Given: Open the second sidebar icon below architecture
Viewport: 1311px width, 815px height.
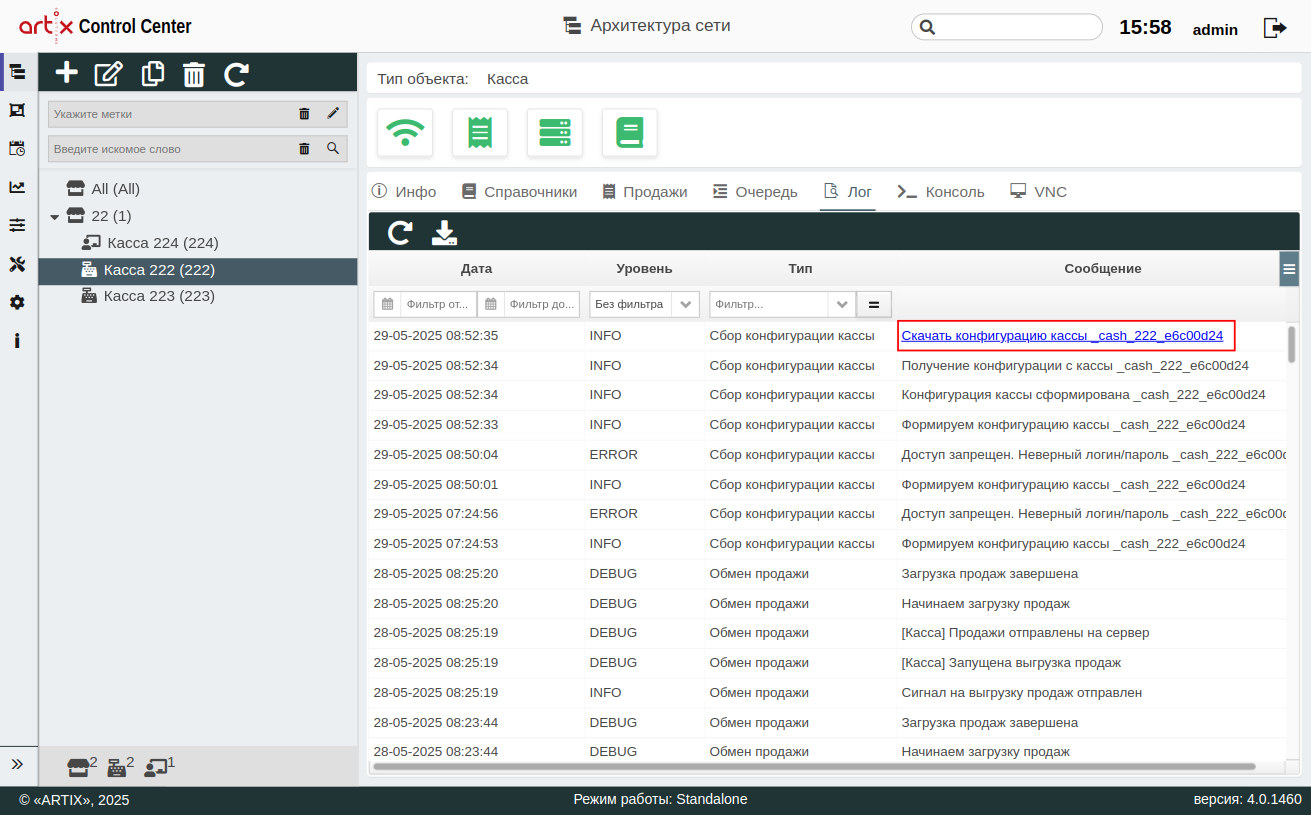Looking at the screenshot, I should click(17, 110).
